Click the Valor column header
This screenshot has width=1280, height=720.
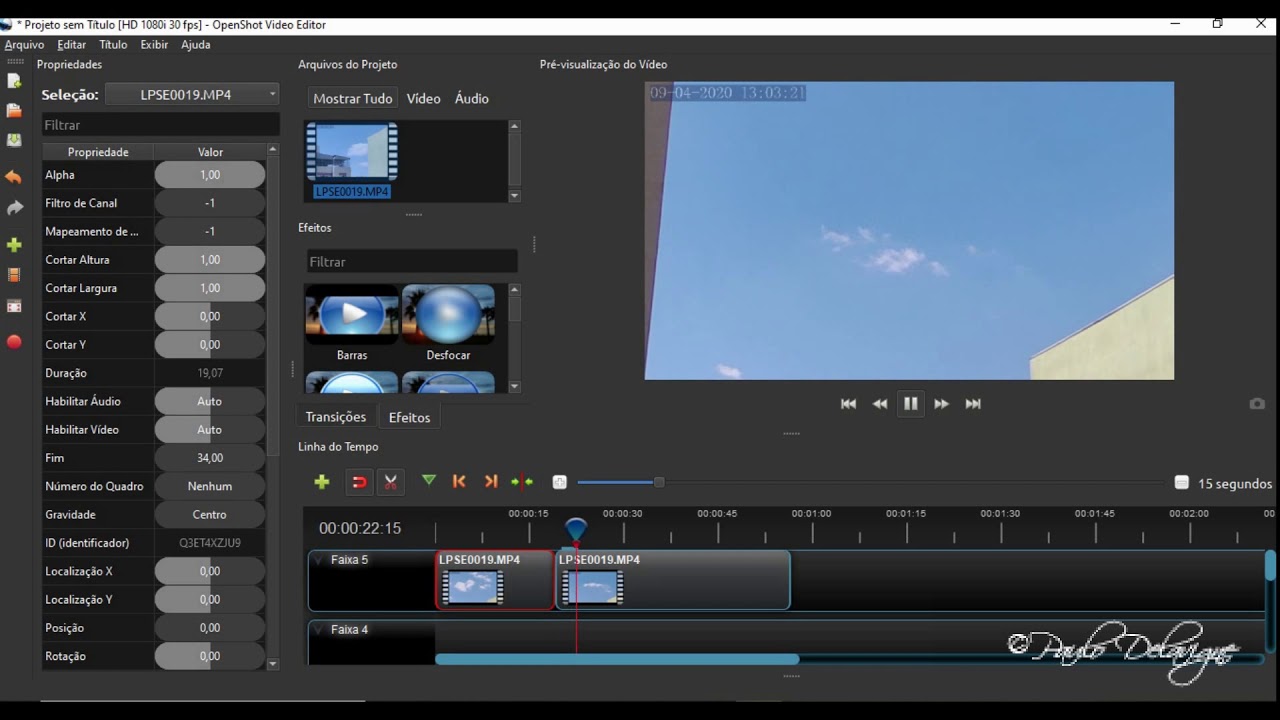pos(210,152)
